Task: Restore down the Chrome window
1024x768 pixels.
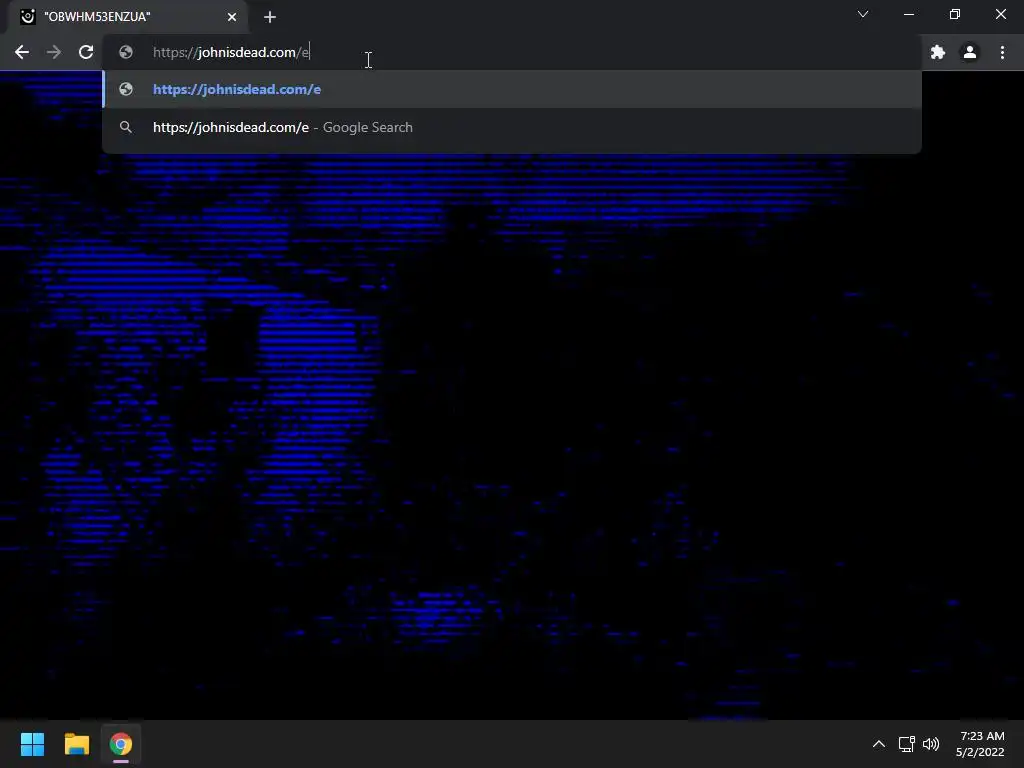Action: pyautogui.click(x=955, y=14)
